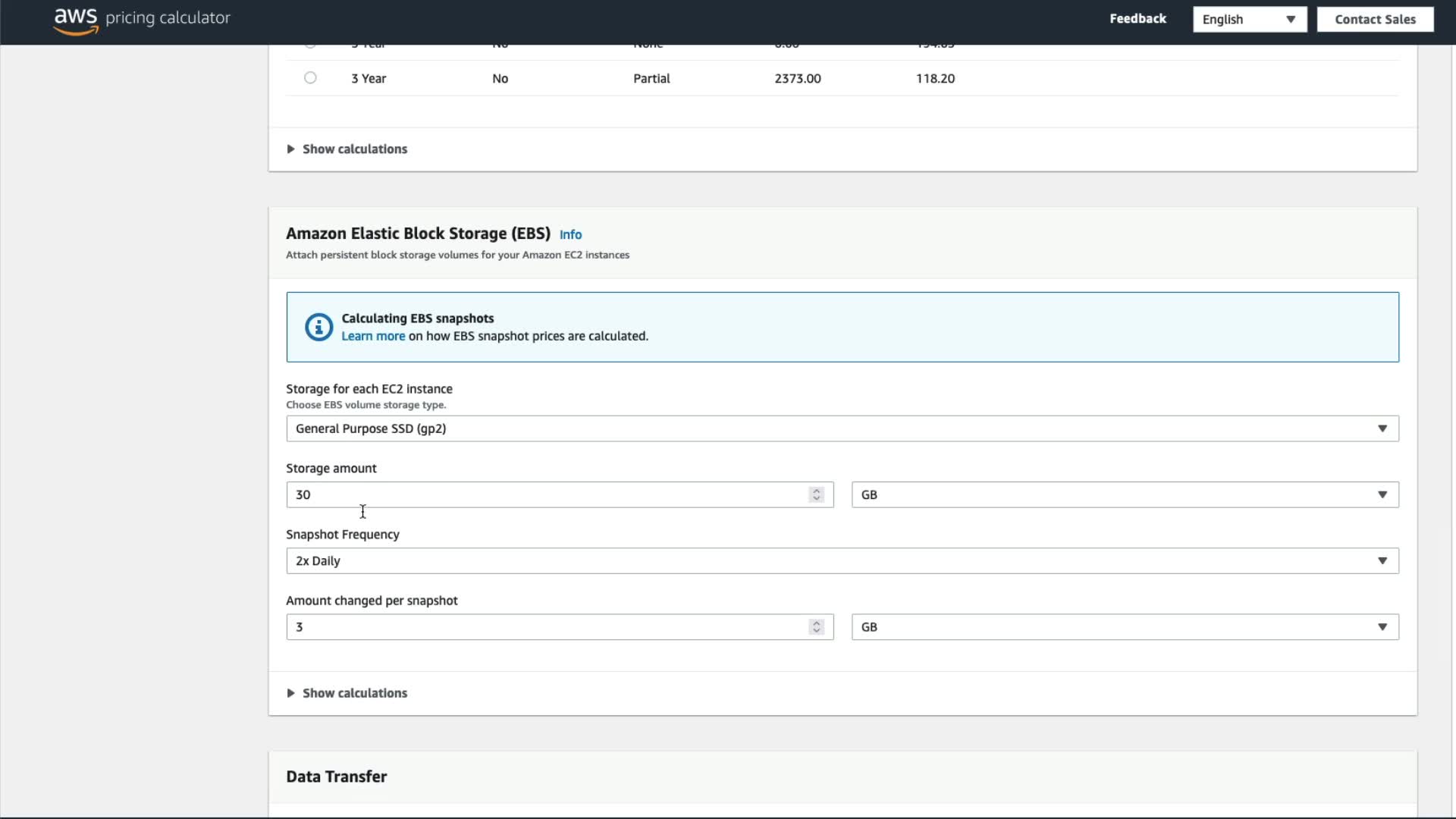Click the Amount changed per snapshot spinner
1456x819 pixels.
click(x=816, y=627)
